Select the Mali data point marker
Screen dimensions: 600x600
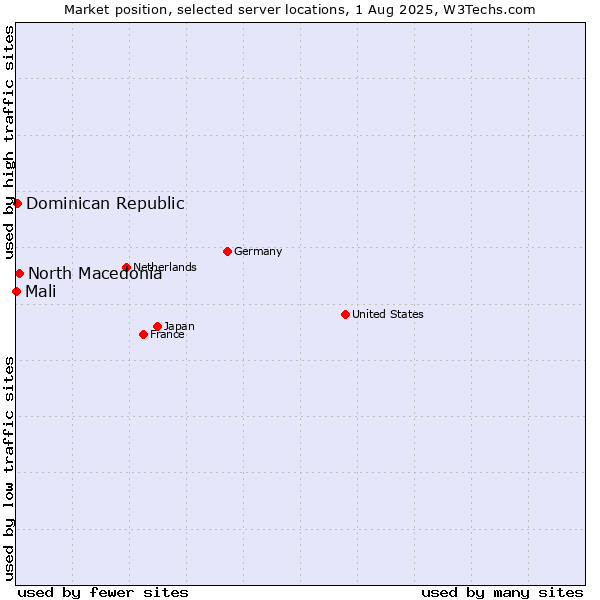[x=16, y=292]
